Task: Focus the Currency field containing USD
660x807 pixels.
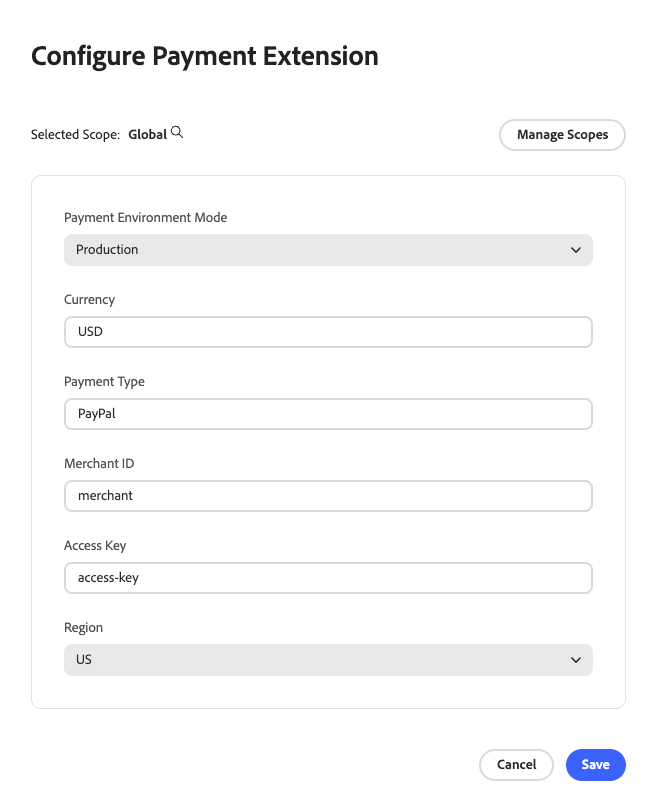Action: [x=328, y=332]
